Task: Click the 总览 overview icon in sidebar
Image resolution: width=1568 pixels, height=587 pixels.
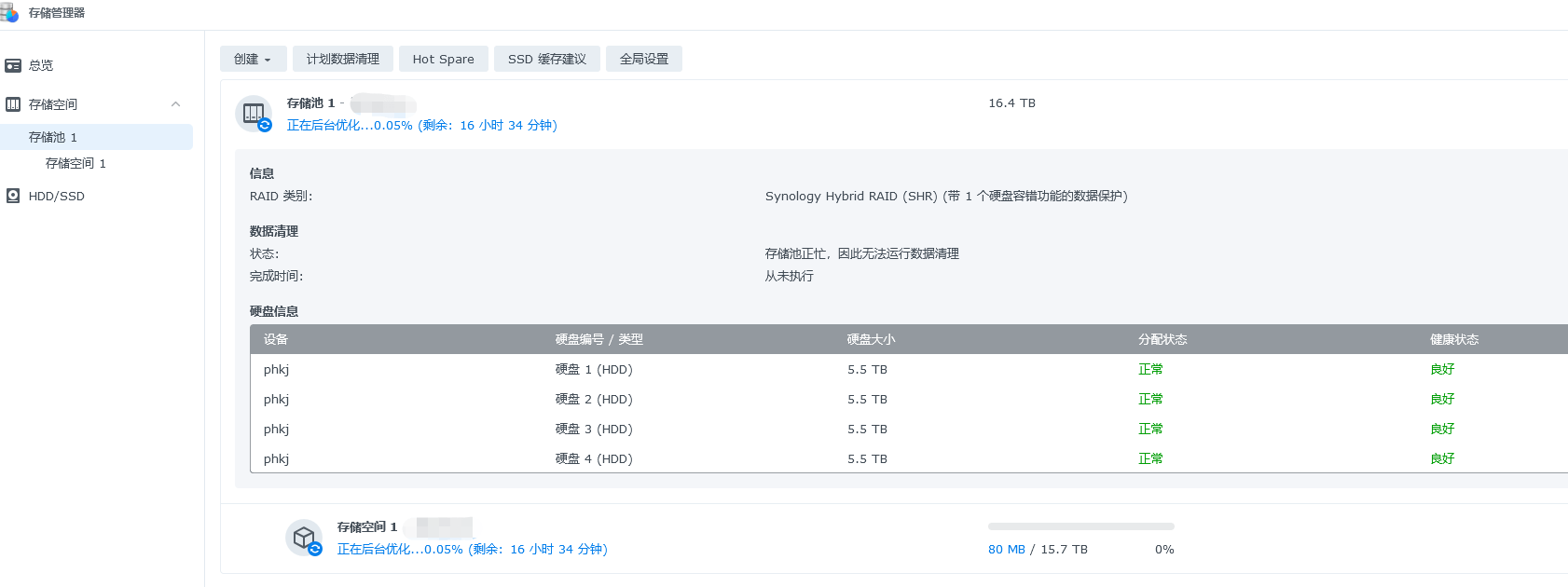Action: click(13, 65)
